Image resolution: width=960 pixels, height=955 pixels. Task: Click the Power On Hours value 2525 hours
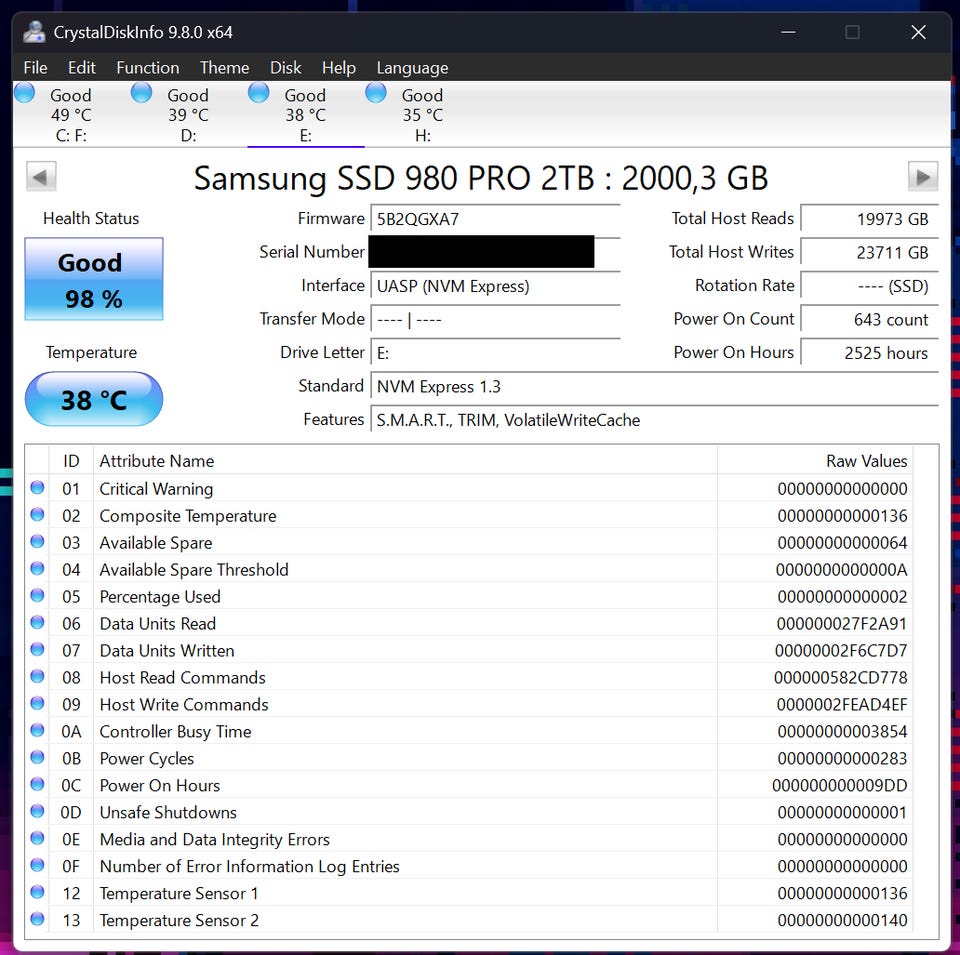(x=869, y=353)
